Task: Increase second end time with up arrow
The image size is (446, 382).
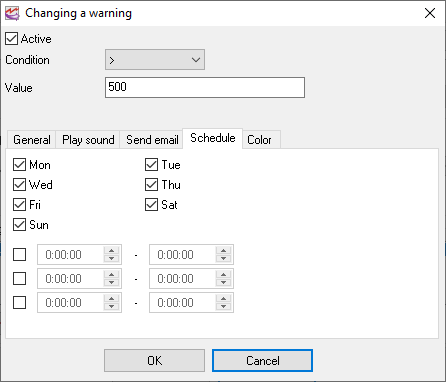Action: click(224, 275)
